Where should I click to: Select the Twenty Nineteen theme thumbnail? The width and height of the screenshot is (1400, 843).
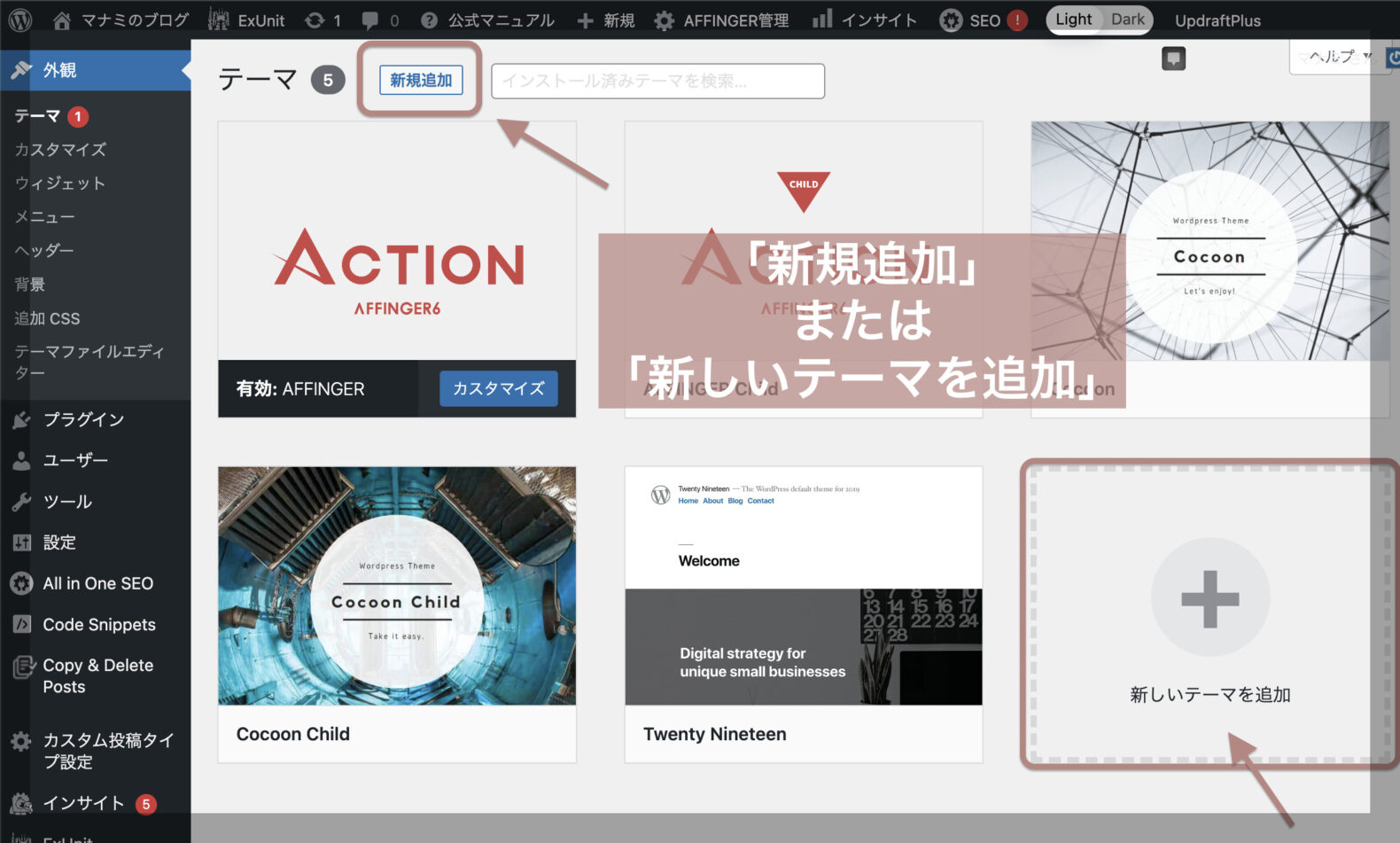pyautogui.click(x=804, y=586)
